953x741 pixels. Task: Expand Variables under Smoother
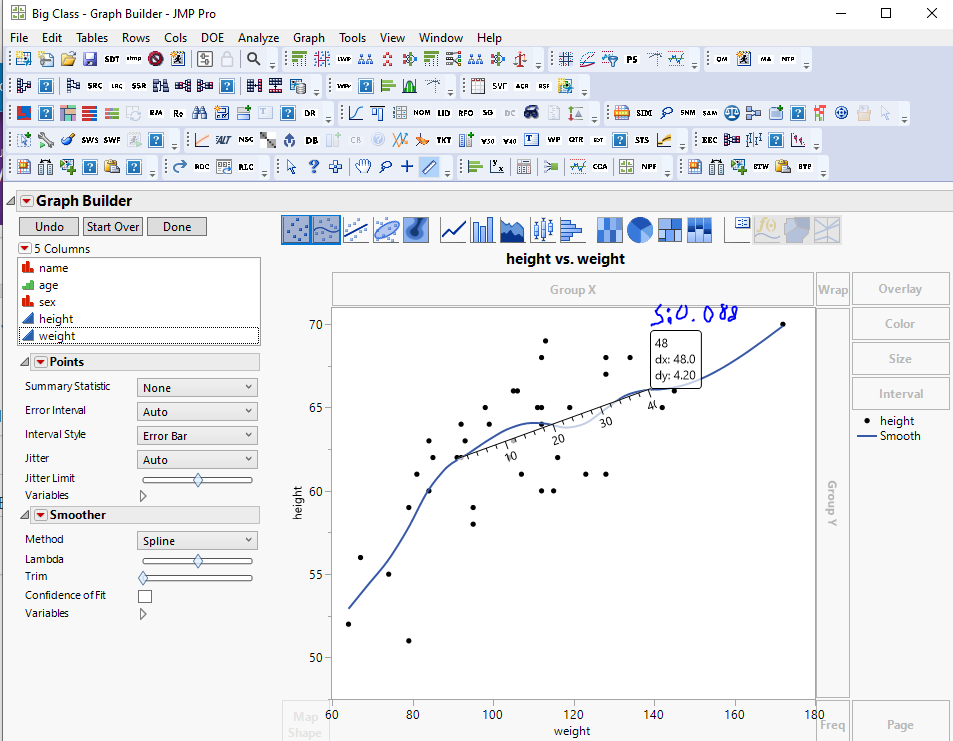point(143,614)
